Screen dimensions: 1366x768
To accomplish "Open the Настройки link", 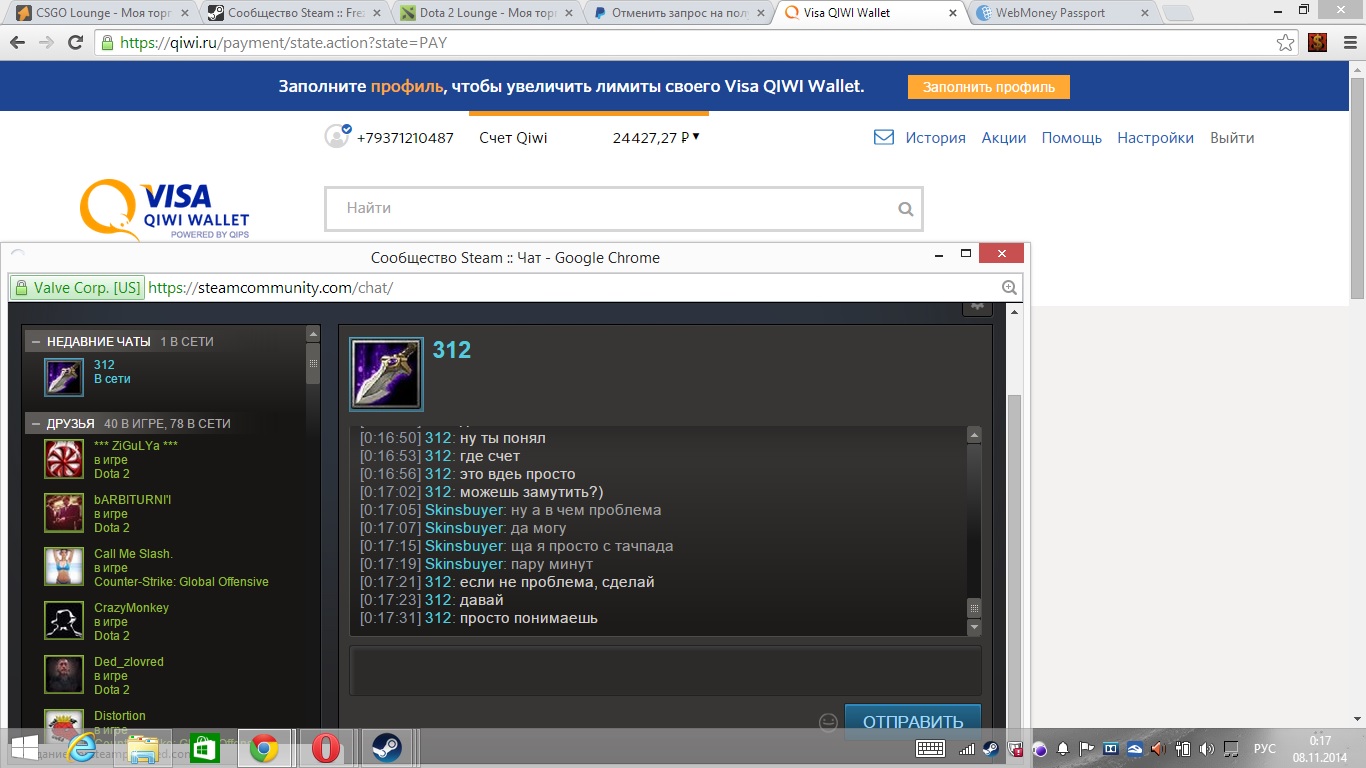I will coord(1156,138).
